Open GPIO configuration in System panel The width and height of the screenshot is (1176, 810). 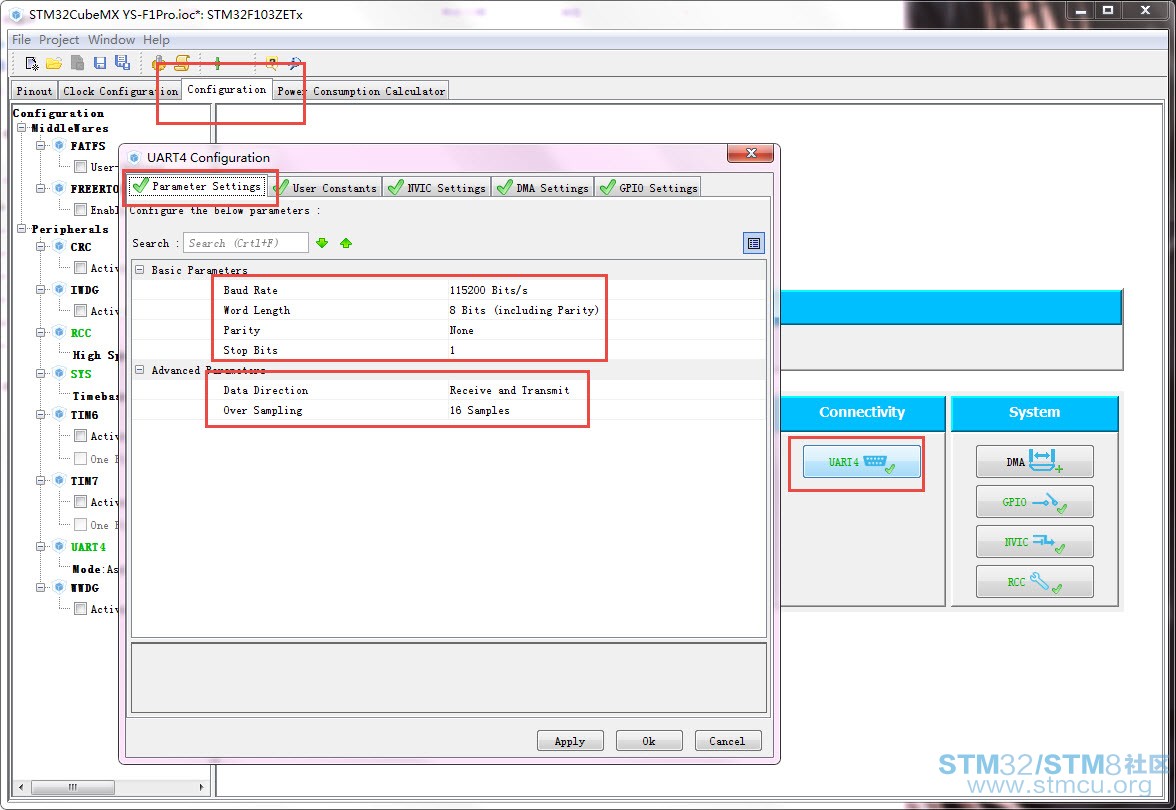(1034, 502)
